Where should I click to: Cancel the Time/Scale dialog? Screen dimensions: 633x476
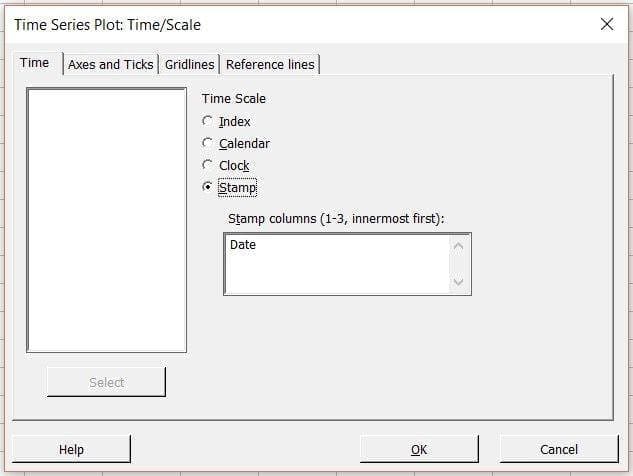[559, 449]
